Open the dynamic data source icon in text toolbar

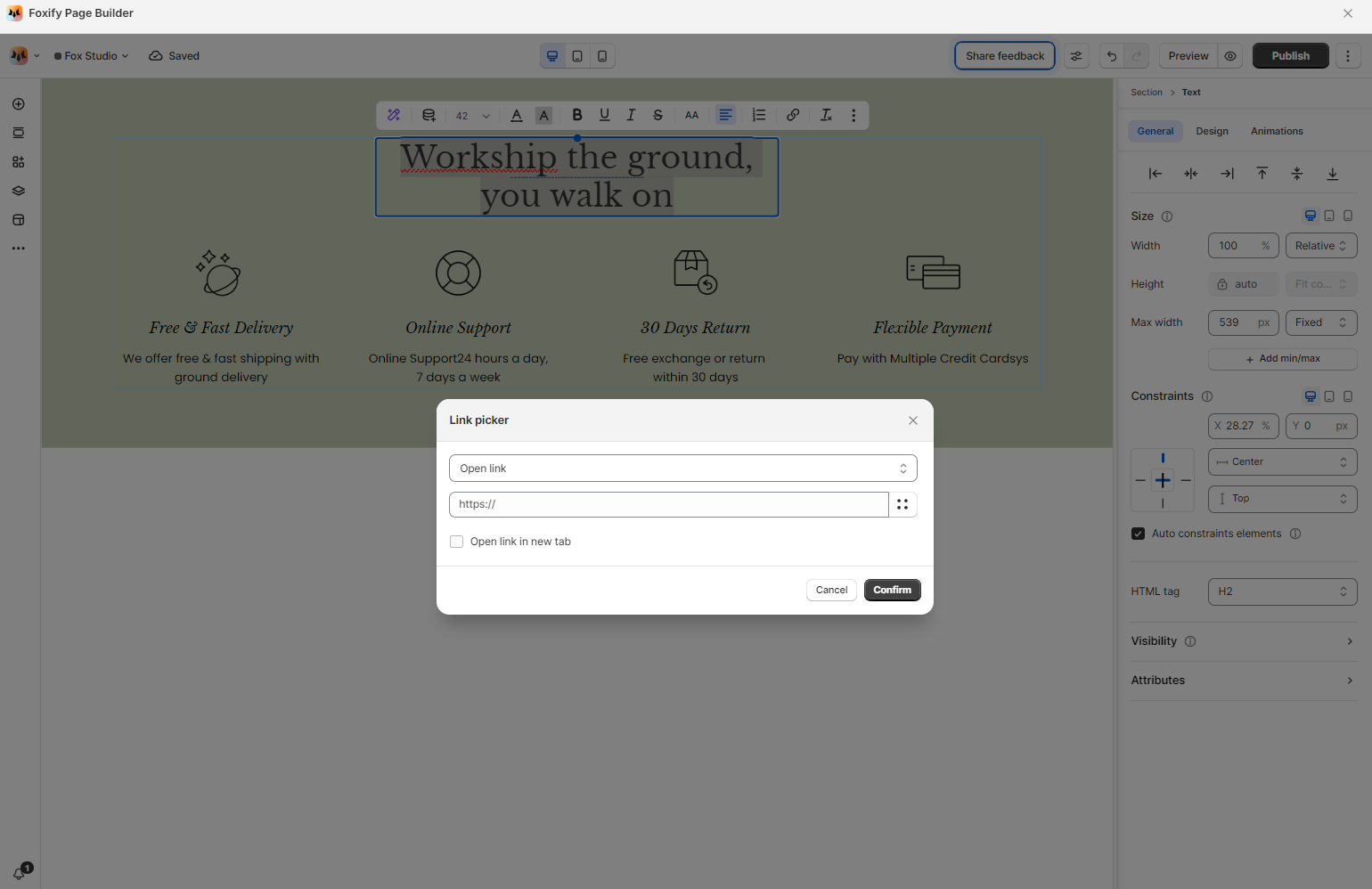pyautogui.click(x=429, y=115)
